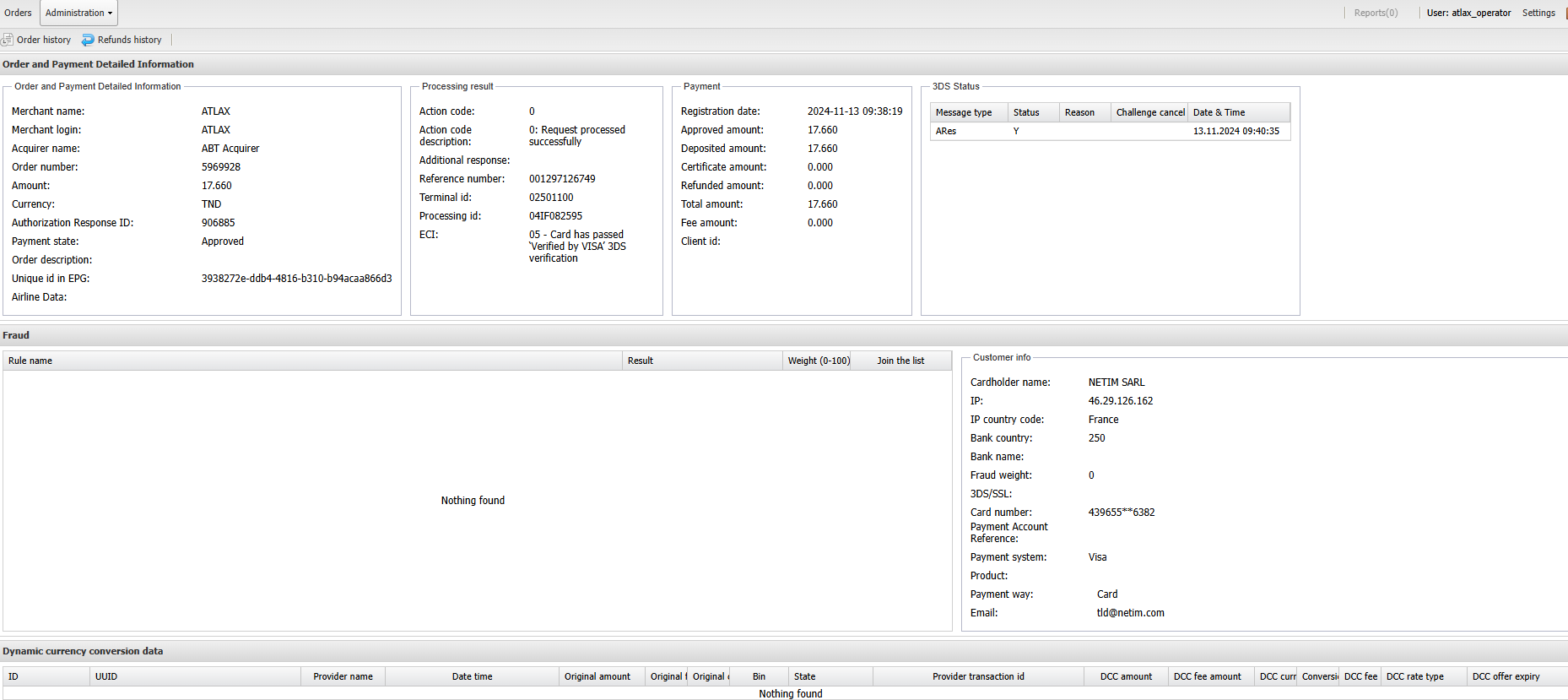Click the Order history icon
The image size is (1568, 700).
pyautogui.click(x=8, y=40)
